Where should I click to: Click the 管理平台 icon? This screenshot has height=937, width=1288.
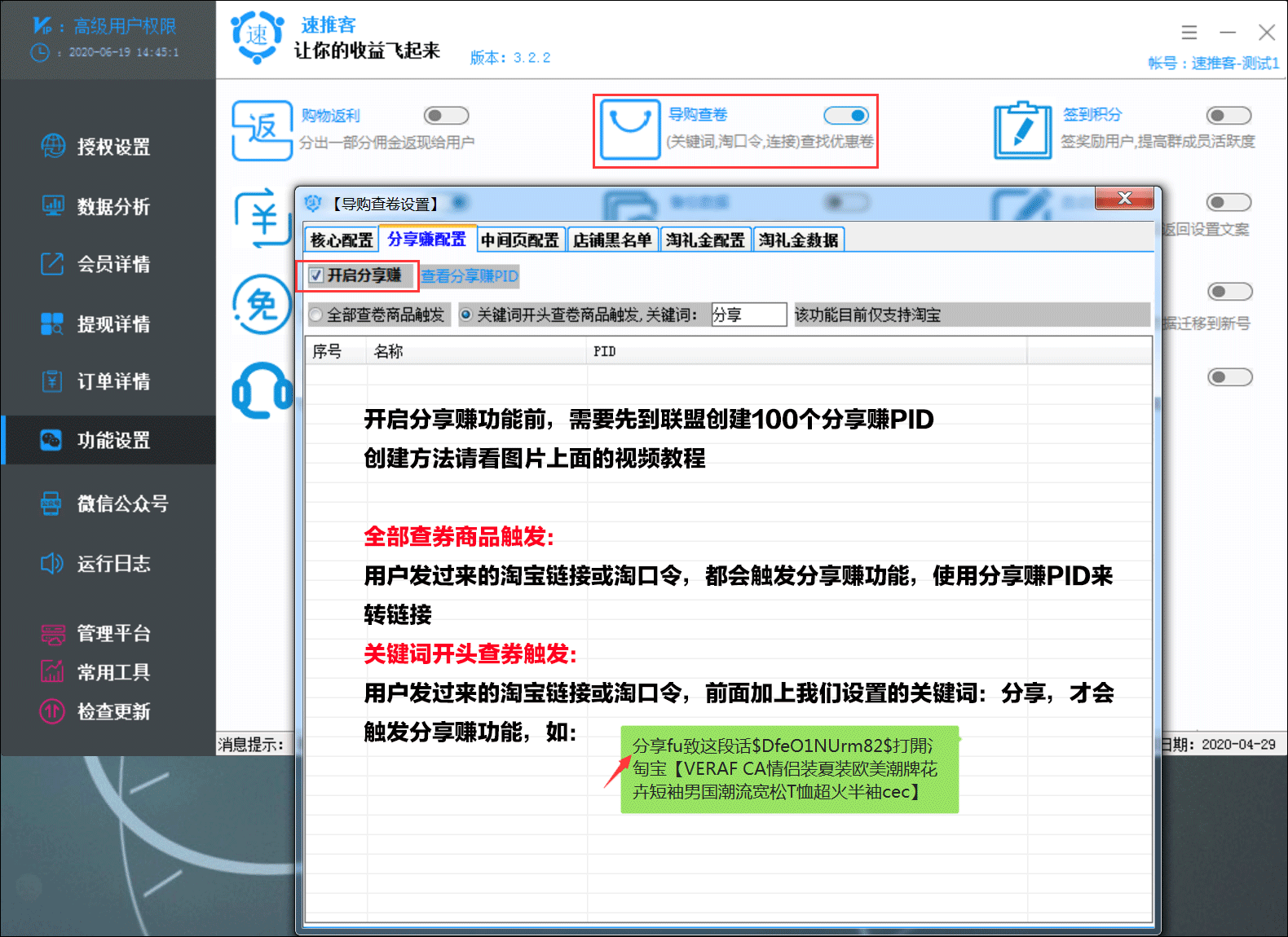[53, 634]
